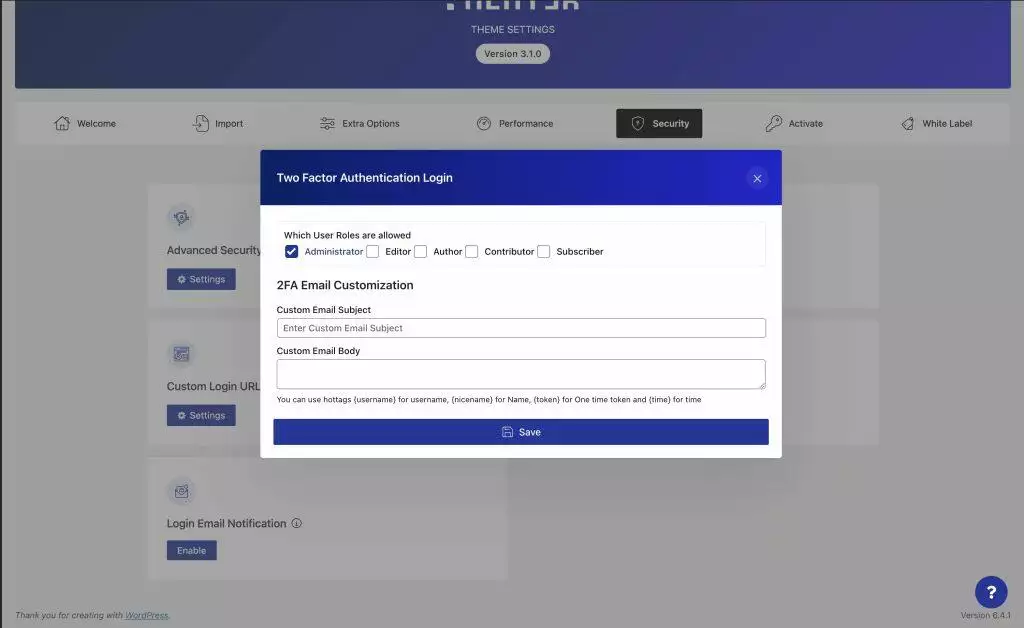The image size is (1024, 628).
Task: Enable Login Email Notification
Action: click(191, 550)
